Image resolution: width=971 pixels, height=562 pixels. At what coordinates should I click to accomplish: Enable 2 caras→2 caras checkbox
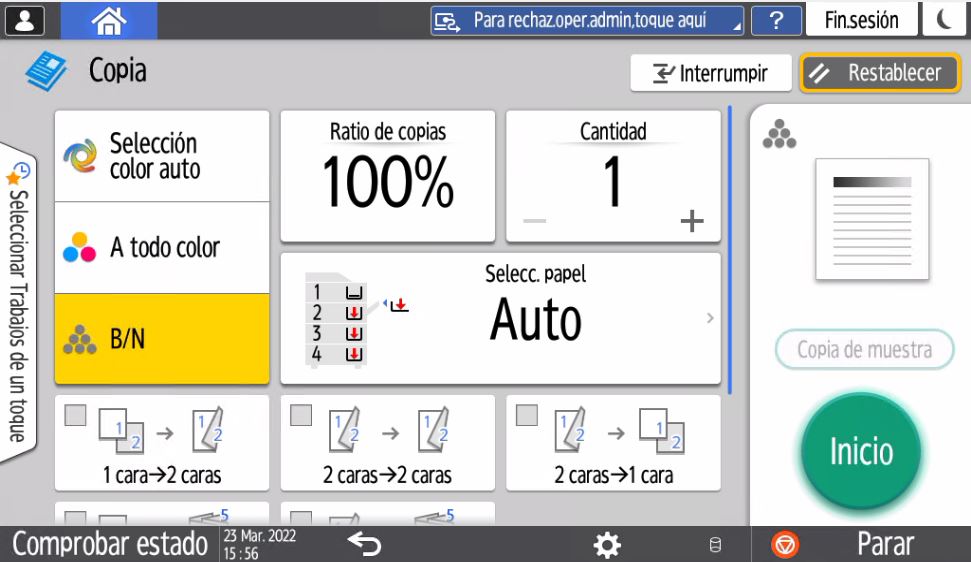pyautogui.click(x=301, y=416)
